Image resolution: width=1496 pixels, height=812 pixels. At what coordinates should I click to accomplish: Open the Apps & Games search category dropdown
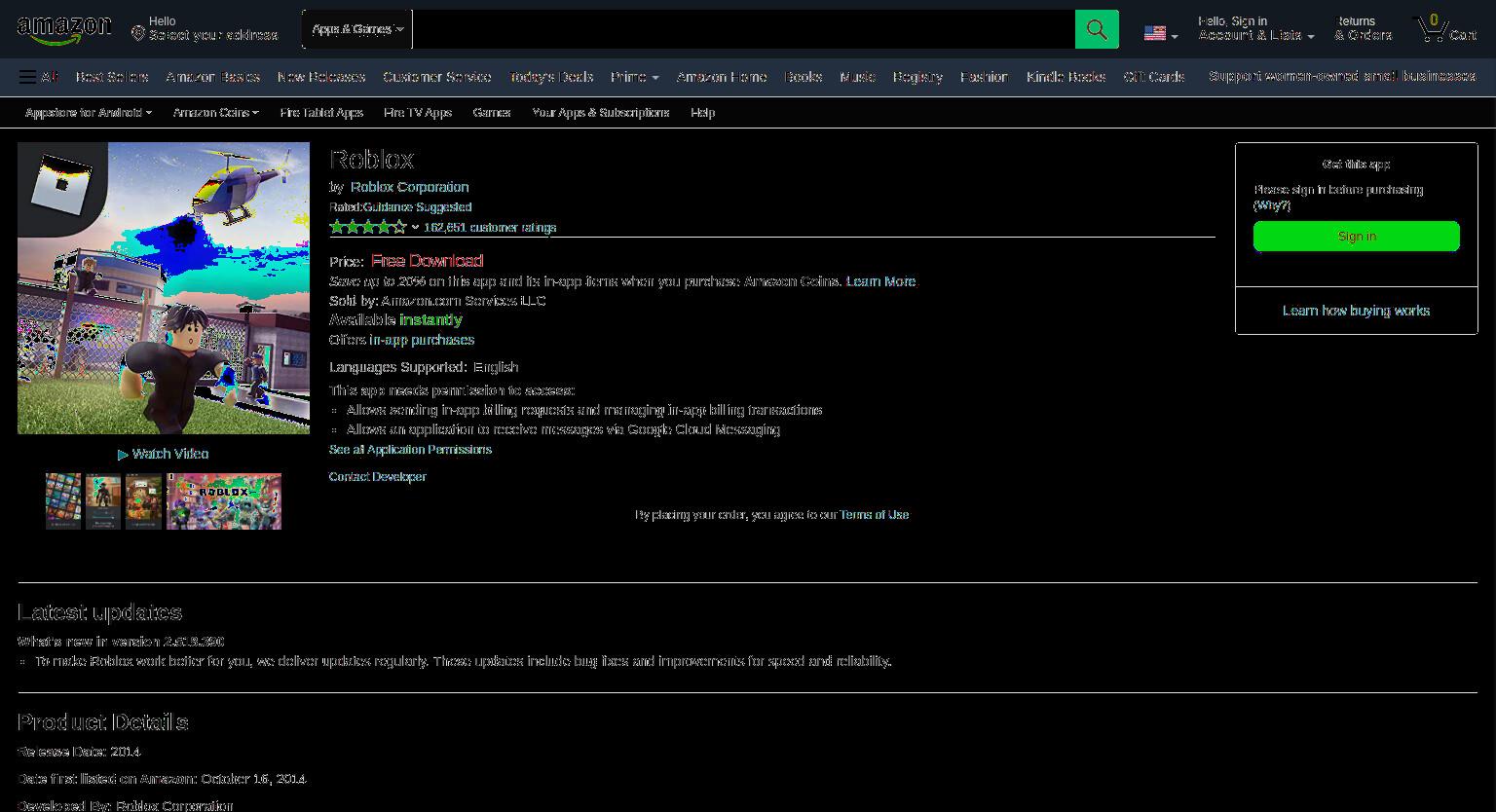(x=357, y=29)
